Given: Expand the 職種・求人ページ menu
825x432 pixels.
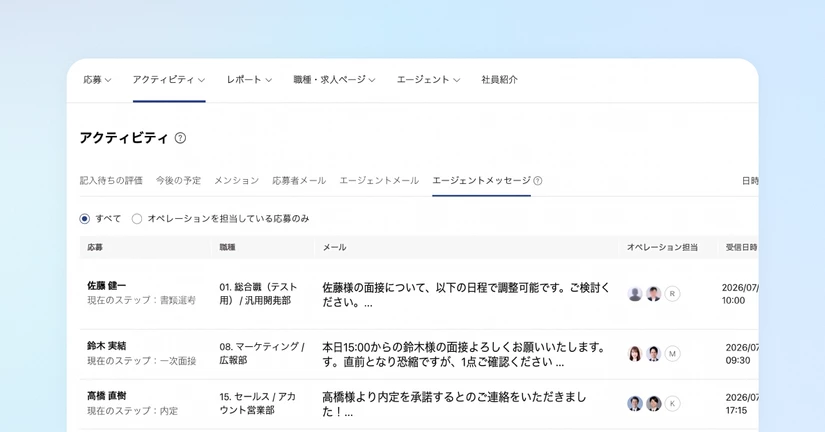Looking at the screenshot, I should 334,80.
